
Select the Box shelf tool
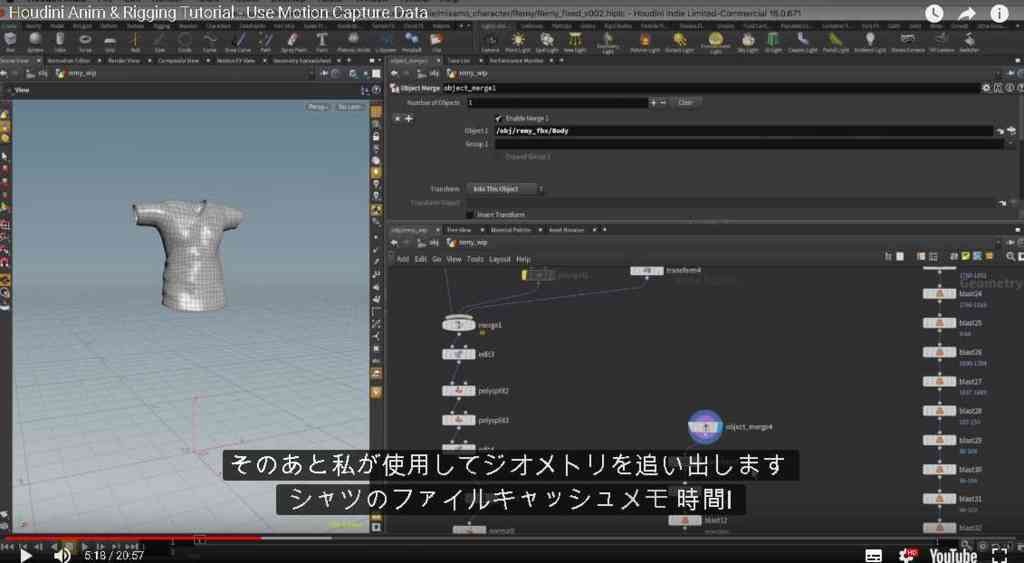(10, 41)
